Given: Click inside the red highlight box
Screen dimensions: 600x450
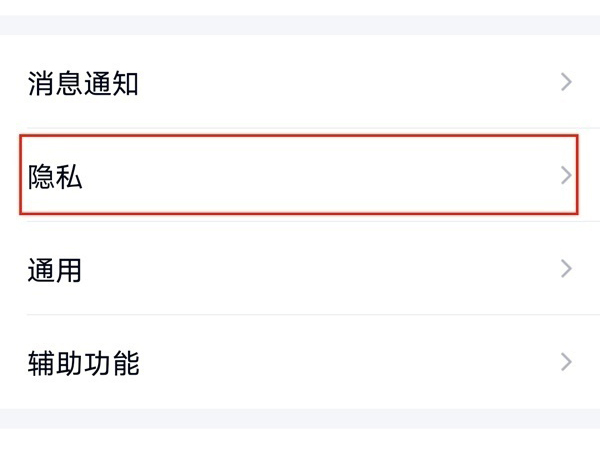Looking at the screenshot, I should pyautogui.click(x=300, y=176).
